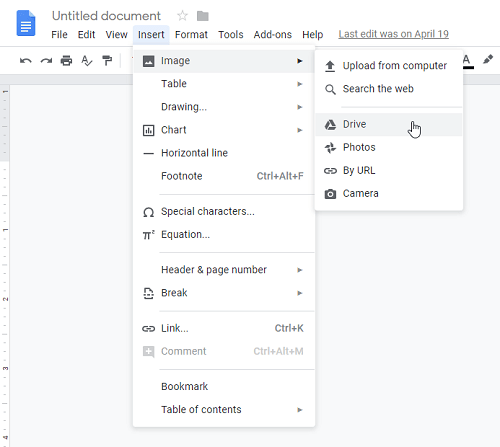Viewport: 500px width, 447px height.
Task: Click the Photos pinwheel icon
Action: click(x=330, y=148)
